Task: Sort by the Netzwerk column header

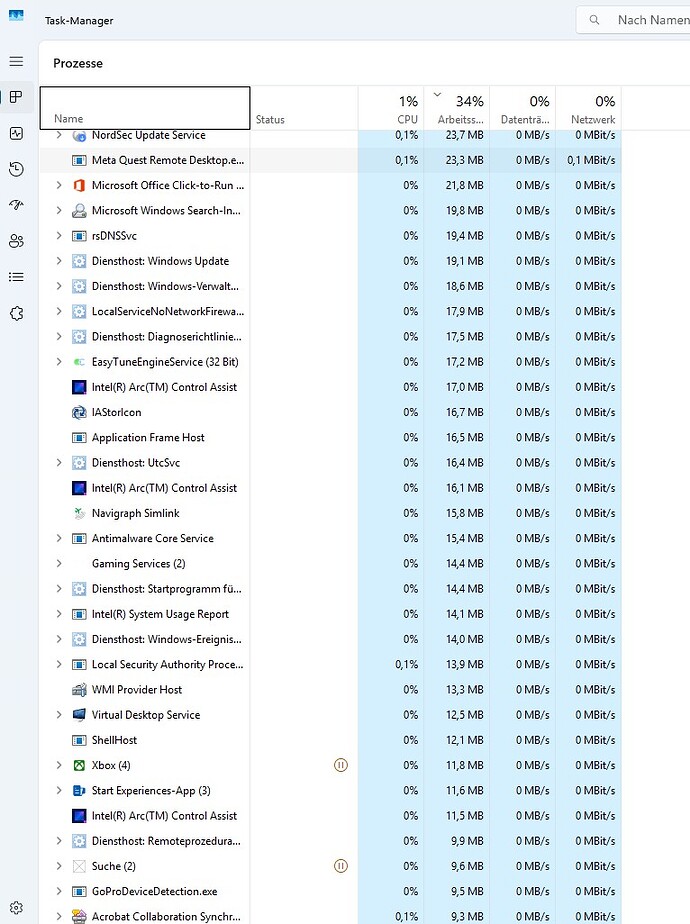Action: pos(589,109)
